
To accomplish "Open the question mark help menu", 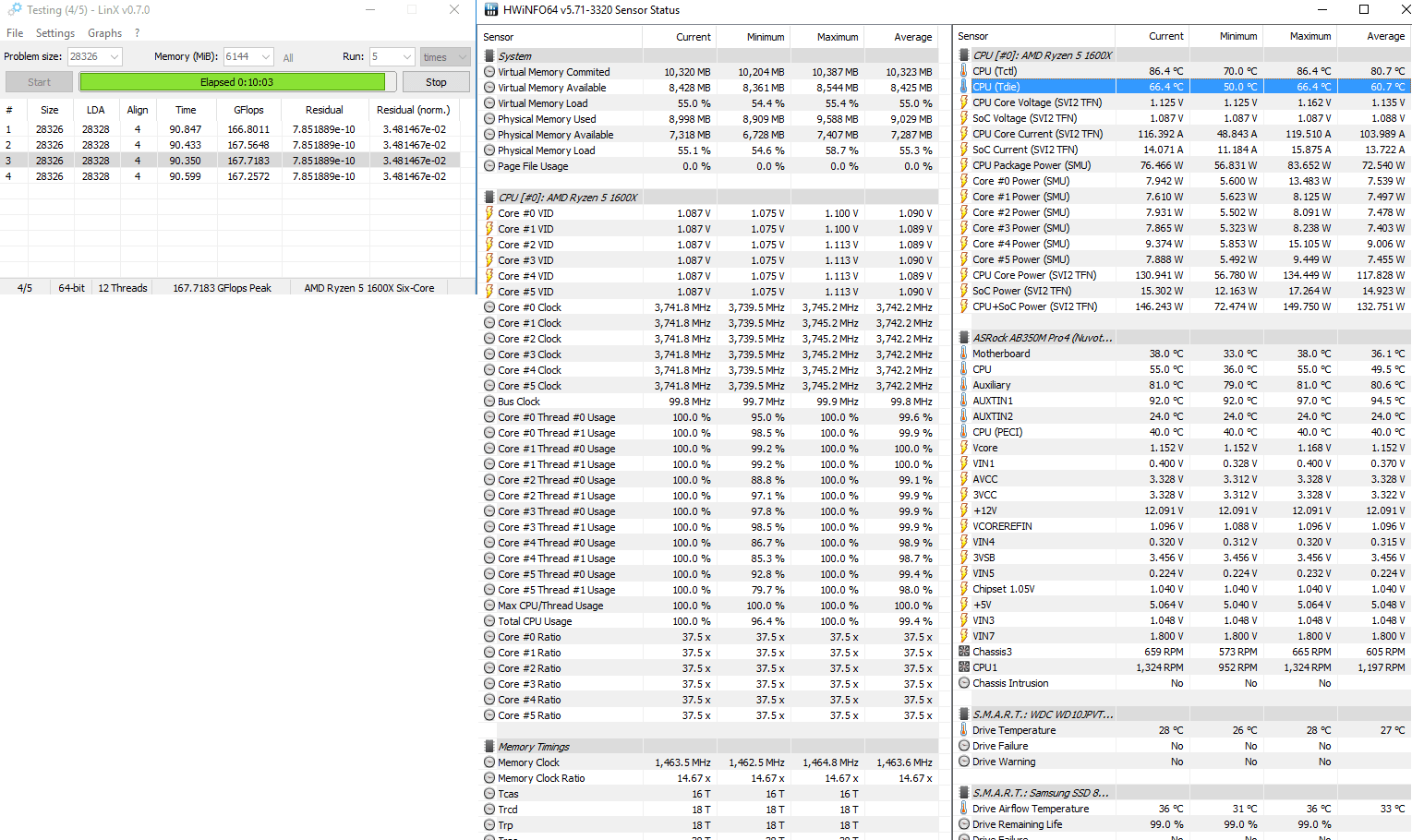I will click(x=137, y=33).
